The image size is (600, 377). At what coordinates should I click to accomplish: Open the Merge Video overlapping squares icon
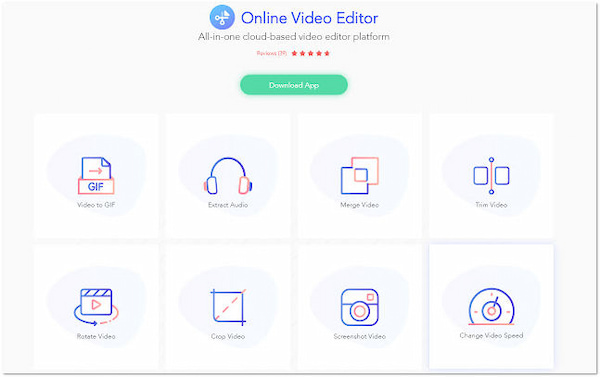(359, 175)
